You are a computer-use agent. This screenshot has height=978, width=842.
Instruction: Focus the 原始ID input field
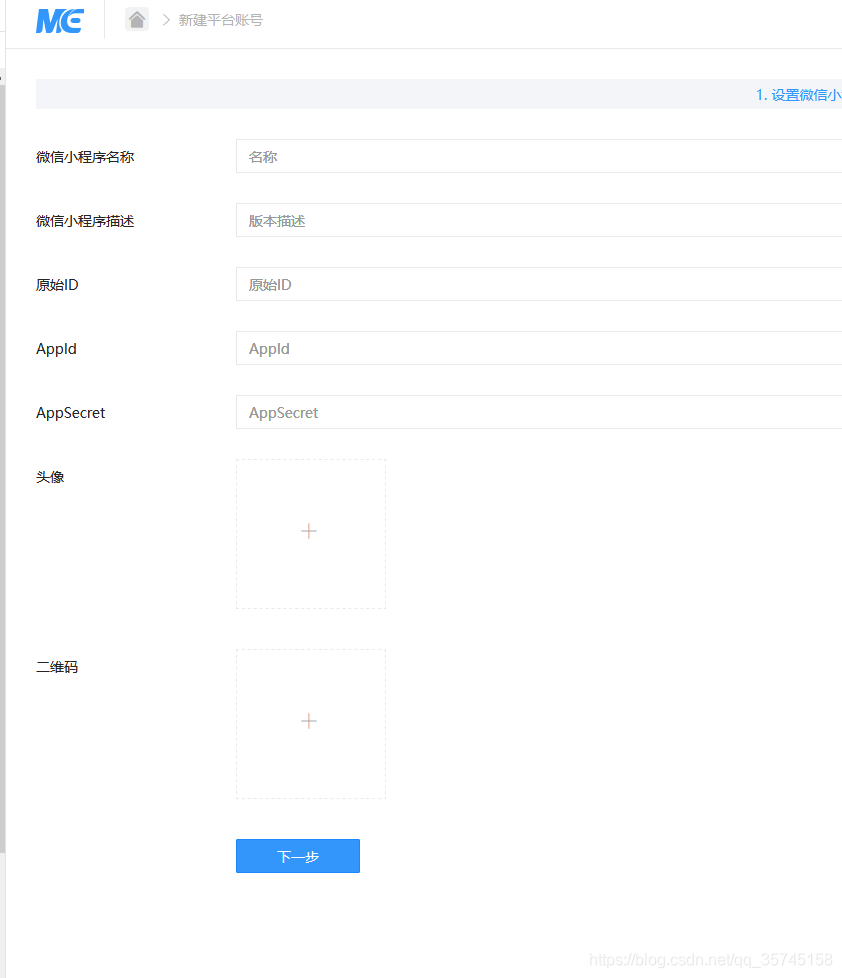coord(539,284)
